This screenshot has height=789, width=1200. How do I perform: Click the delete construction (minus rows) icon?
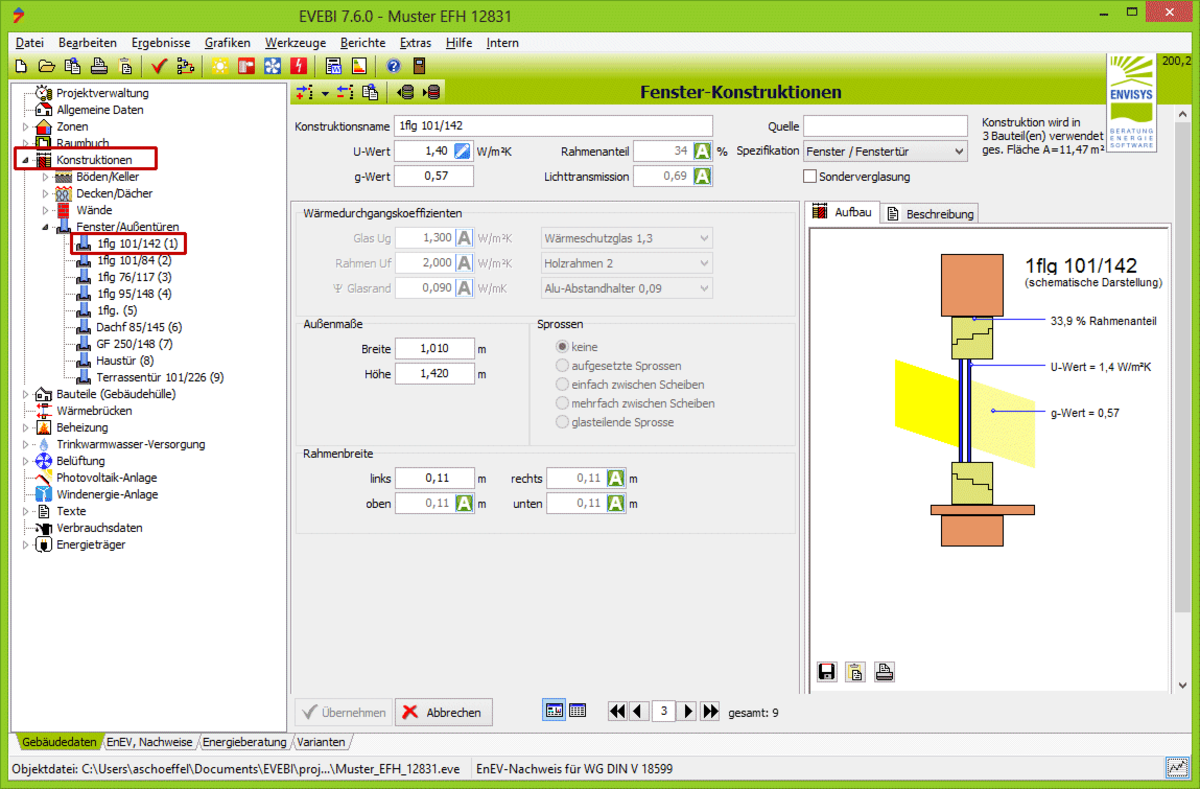tap(346, 93)
